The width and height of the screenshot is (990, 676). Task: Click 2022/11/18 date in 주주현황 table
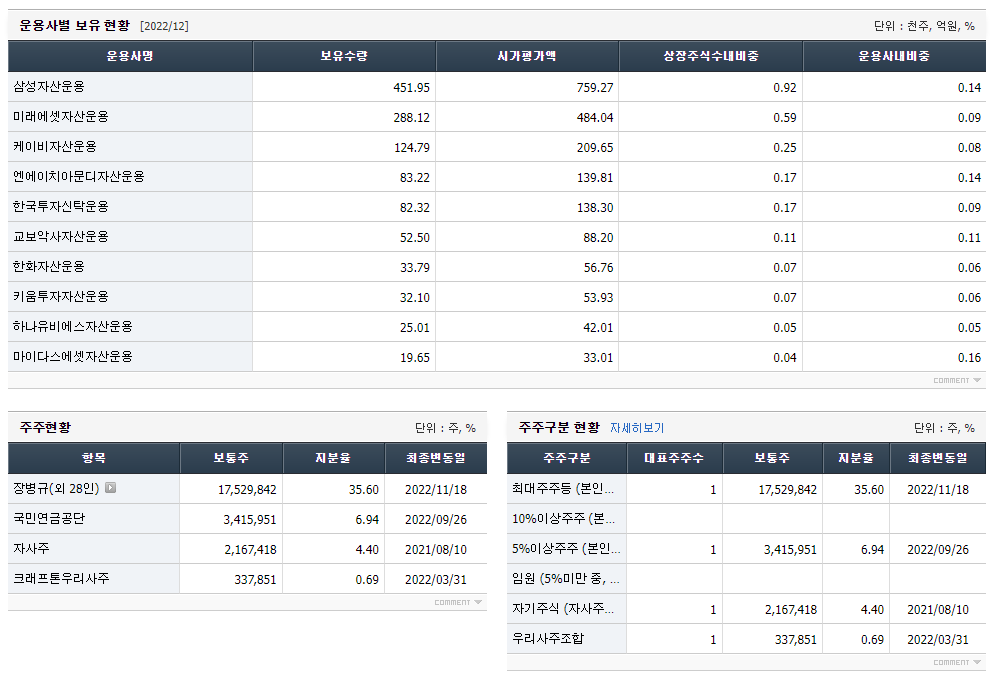(436, 490)
